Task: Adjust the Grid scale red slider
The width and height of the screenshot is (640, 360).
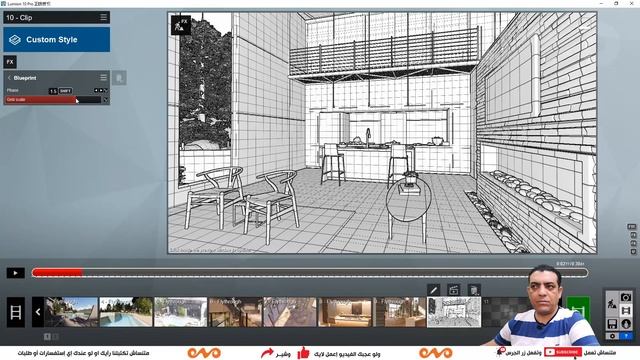Action: tap(53, 100)
